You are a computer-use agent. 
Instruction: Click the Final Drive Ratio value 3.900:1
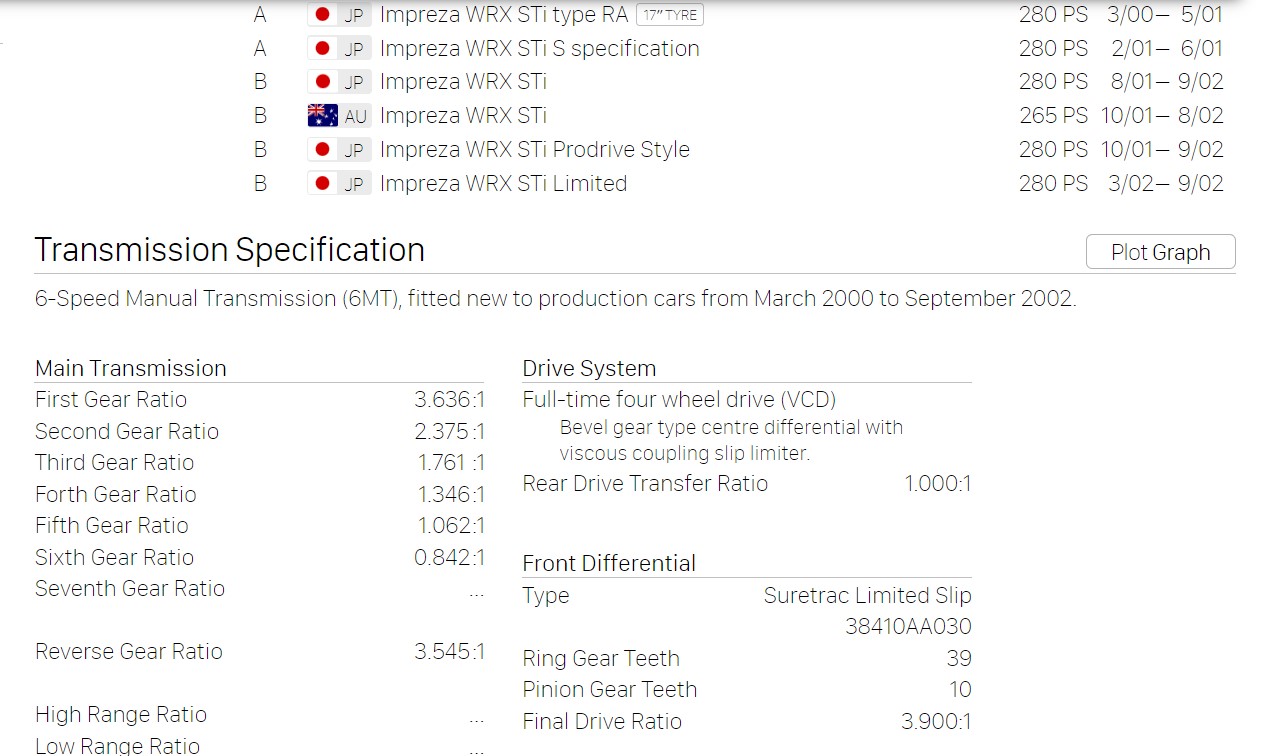(x=936, y=722)
